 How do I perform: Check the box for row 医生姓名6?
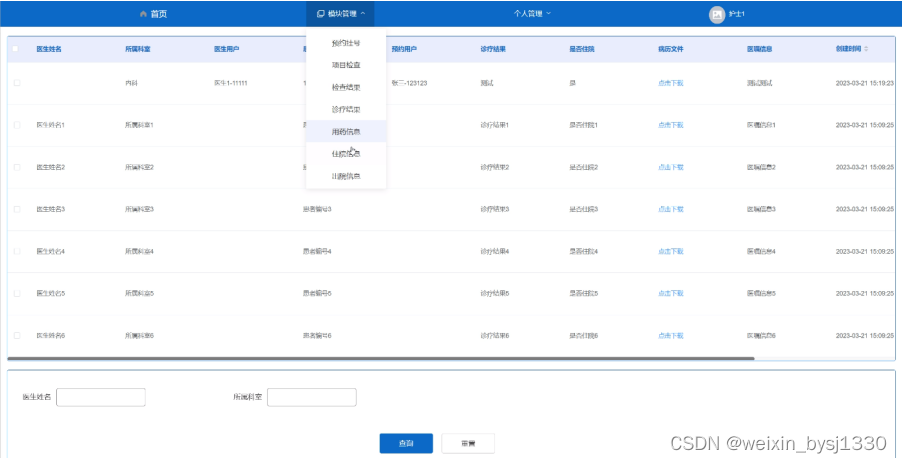click(x=17, y=335)
